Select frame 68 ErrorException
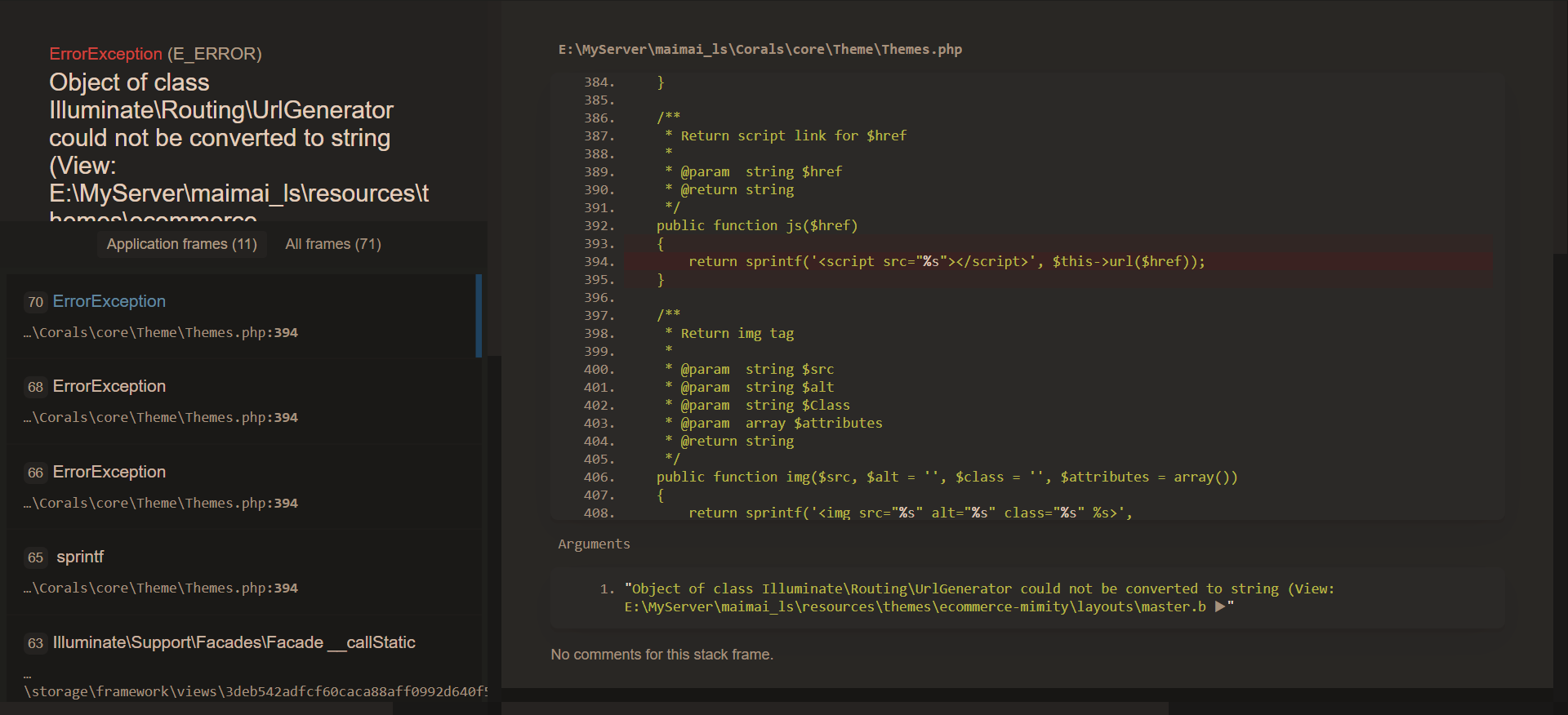The width and height of the screenshot is (1568, 715). click(243, 402)
